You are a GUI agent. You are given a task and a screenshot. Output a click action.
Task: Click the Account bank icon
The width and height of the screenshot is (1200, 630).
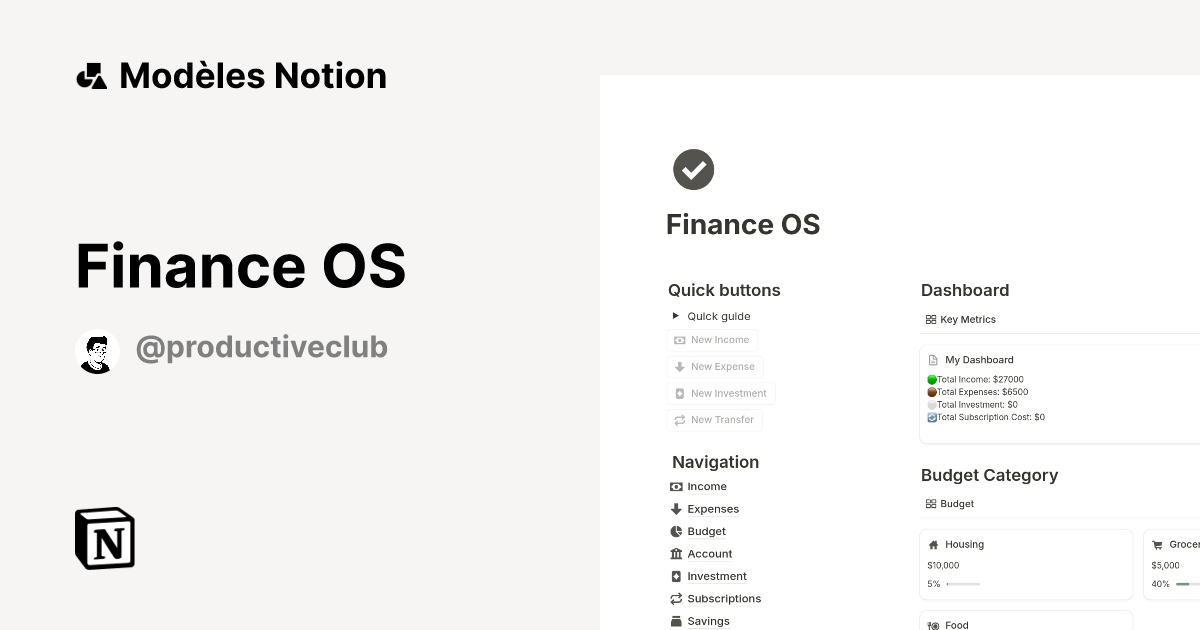676,553
